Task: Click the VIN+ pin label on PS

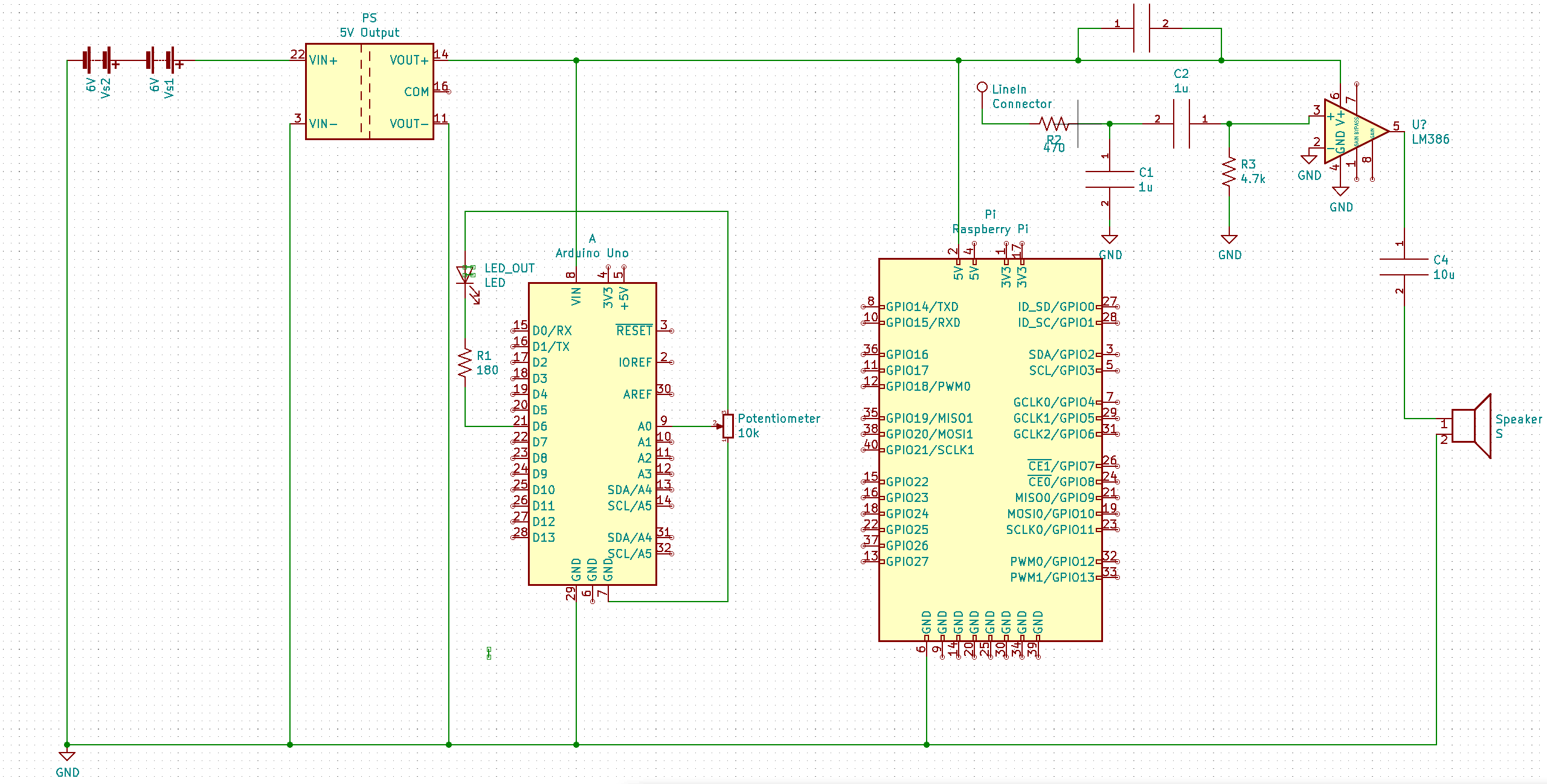Action: (323, 60)
